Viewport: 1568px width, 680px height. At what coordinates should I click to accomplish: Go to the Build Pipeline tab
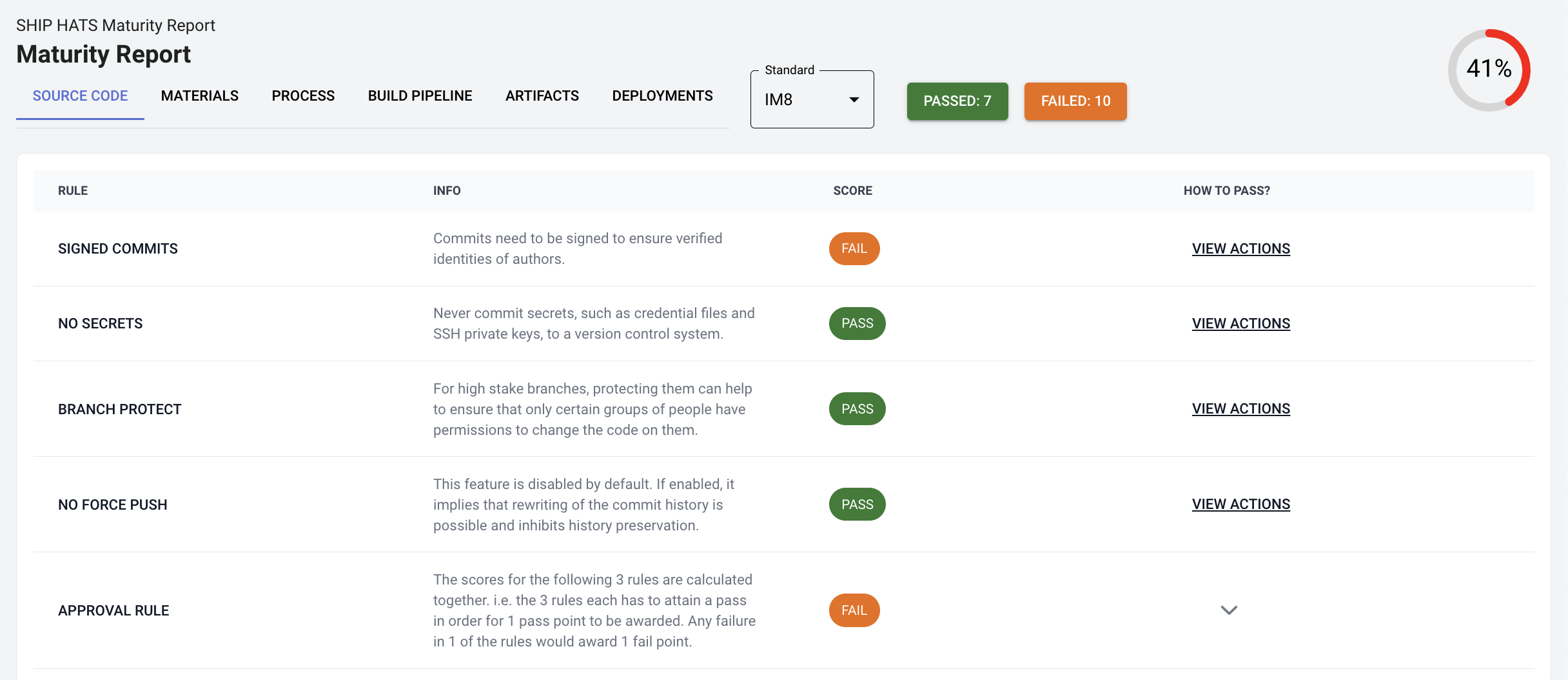pos(420,96)
